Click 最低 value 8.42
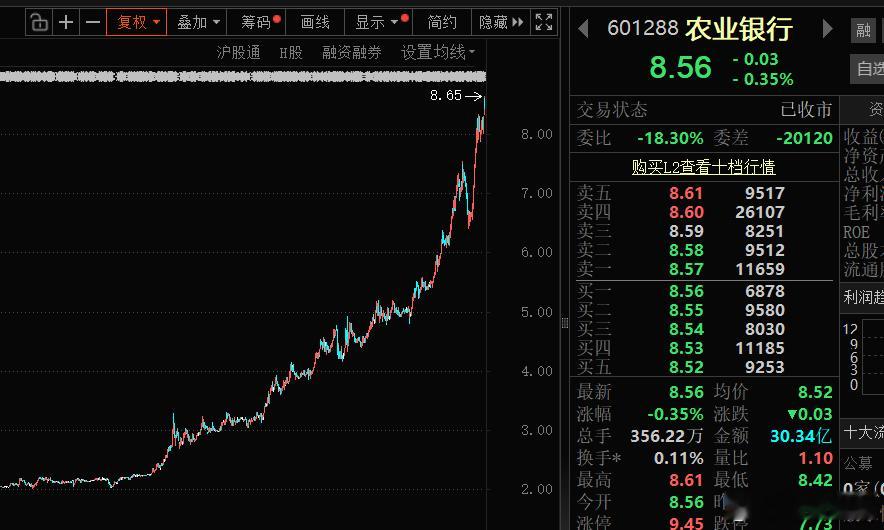Viewport: 884px width, 530px height. (815, 480)
